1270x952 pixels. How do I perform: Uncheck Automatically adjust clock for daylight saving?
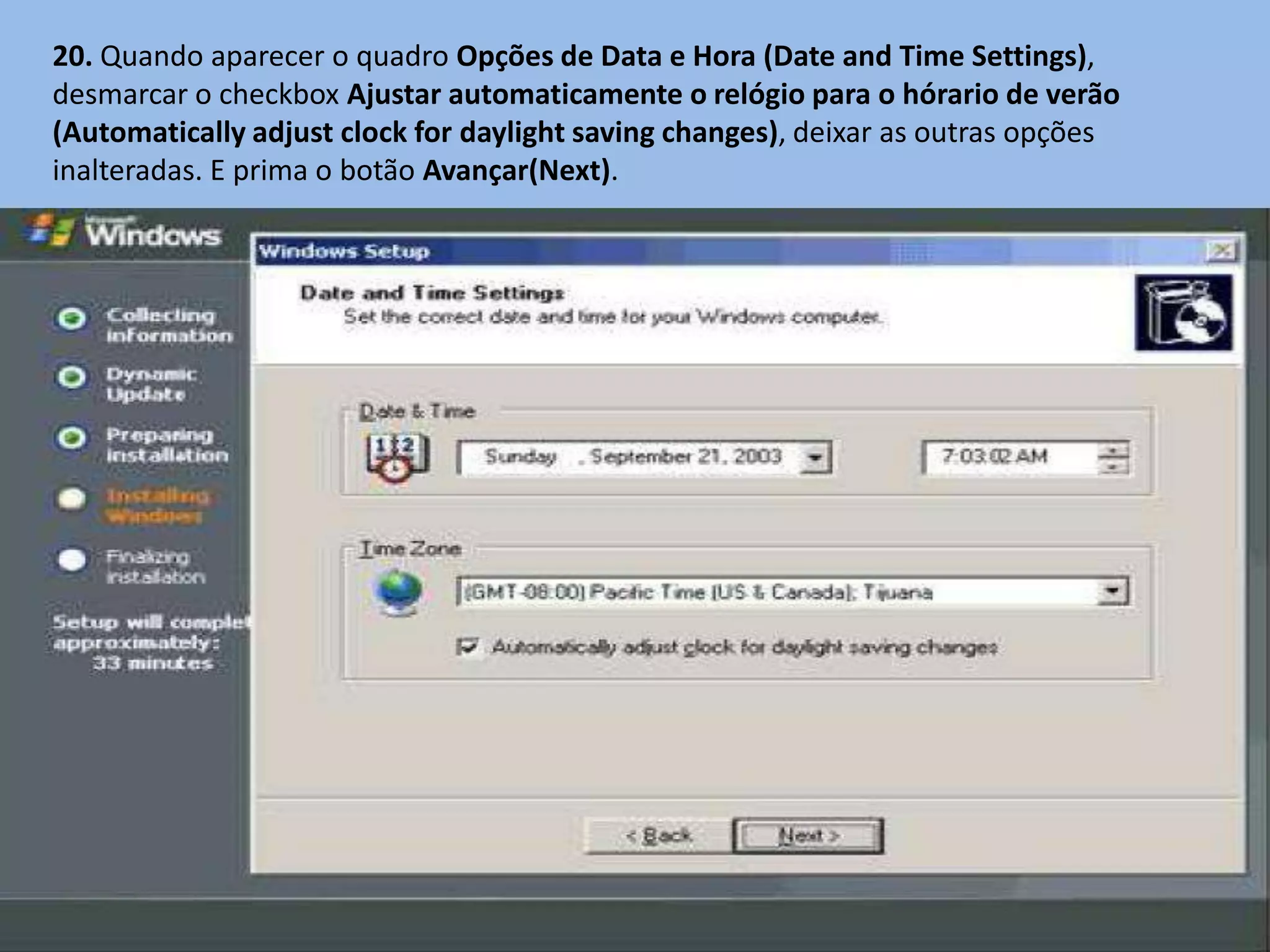[467, 646]
